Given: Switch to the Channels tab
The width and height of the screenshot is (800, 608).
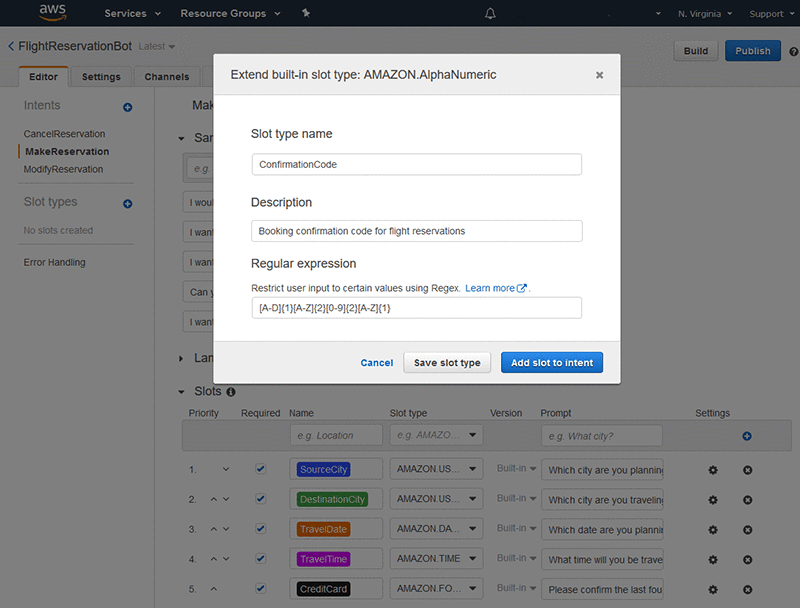Looking at the screenshot, I should tap(167, 77).
